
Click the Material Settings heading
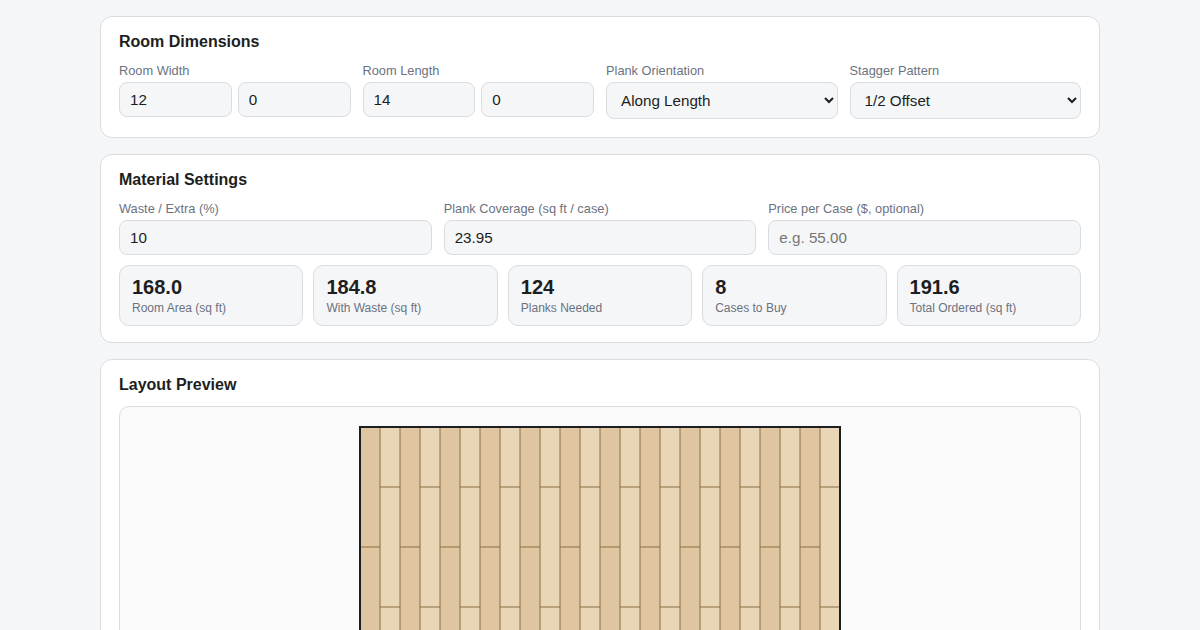[x=183, y=180]
